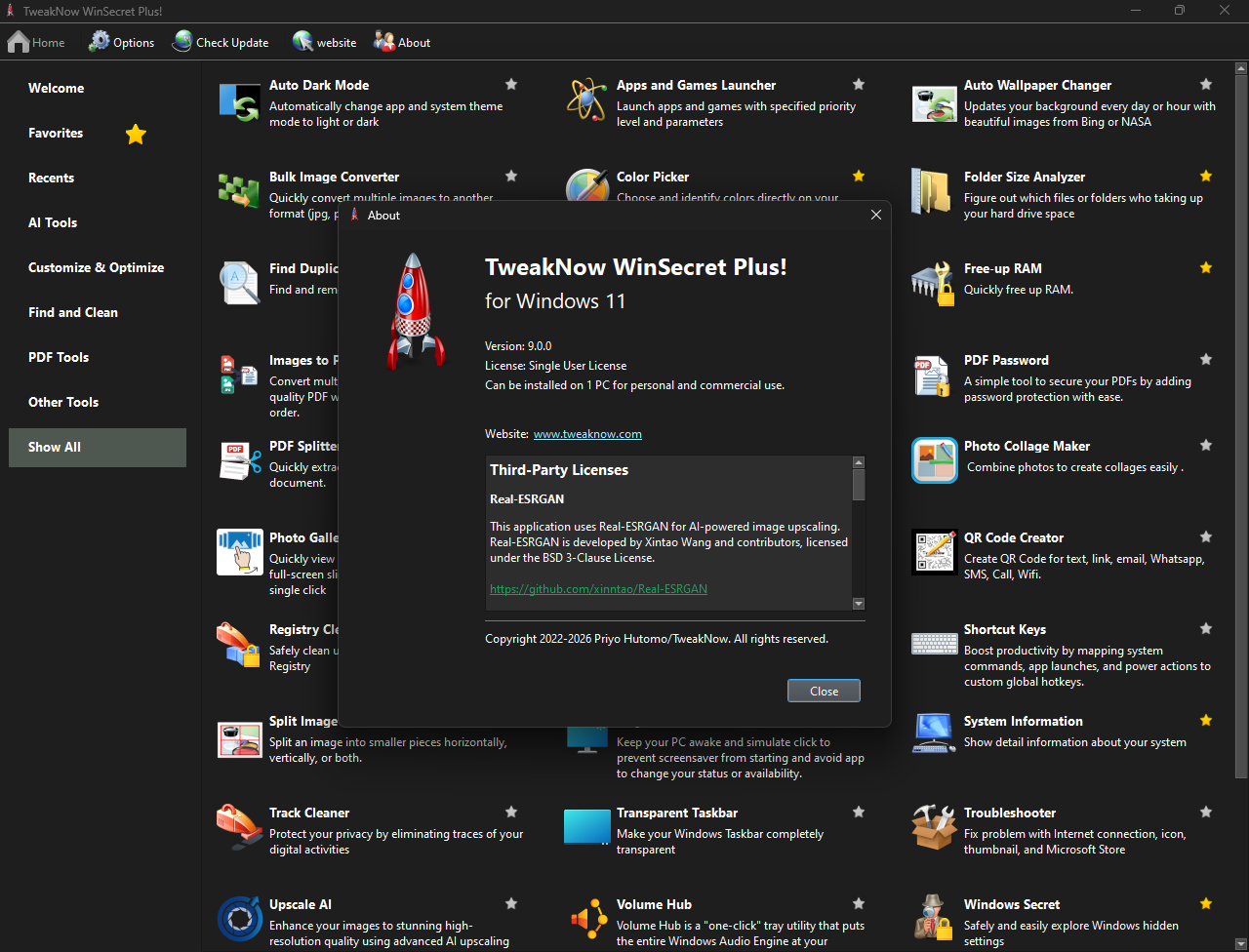Go to Home in the toolbar
Screen dimensions: 1249x952
point(36,42)
